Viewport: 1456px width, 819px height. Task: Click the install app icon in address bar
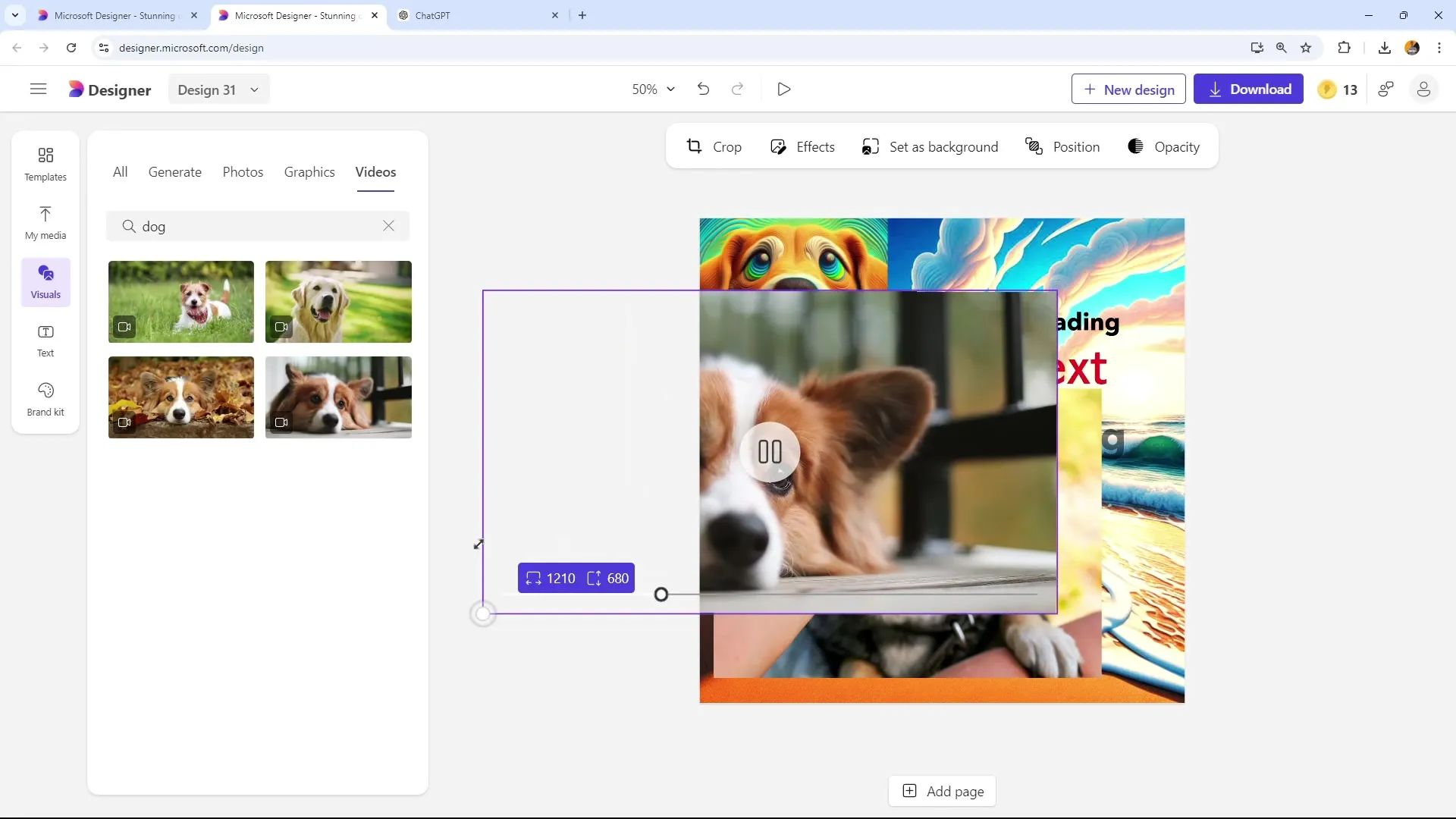1257,48
